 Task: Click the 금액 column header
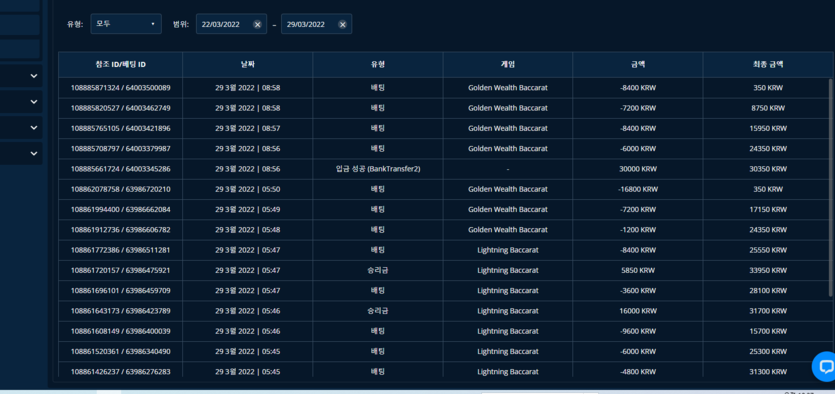tap(638, 64)
